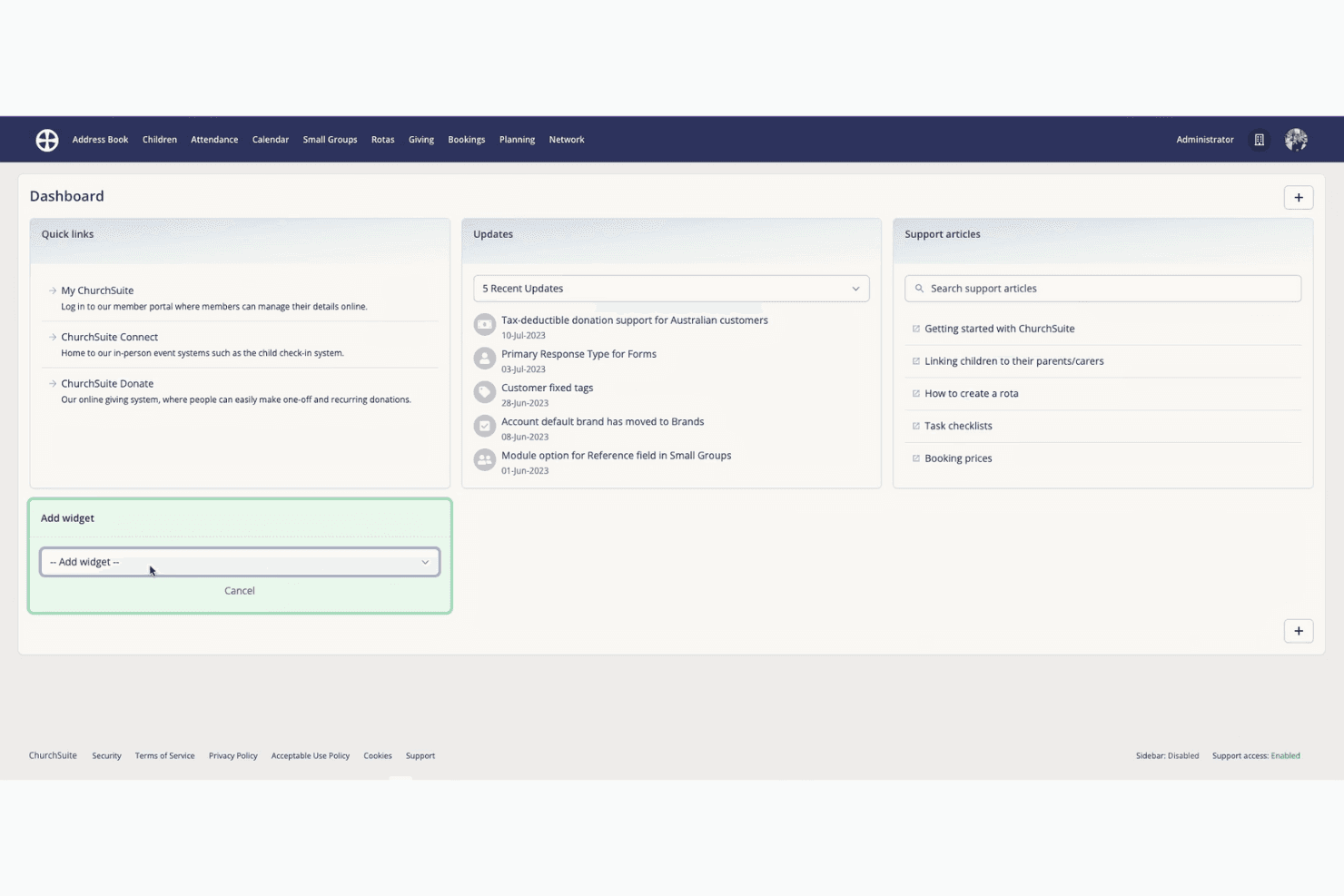1344x896 pixels.
Task: Click the top plus add-widget button
Action: [x=1299, y=198]
